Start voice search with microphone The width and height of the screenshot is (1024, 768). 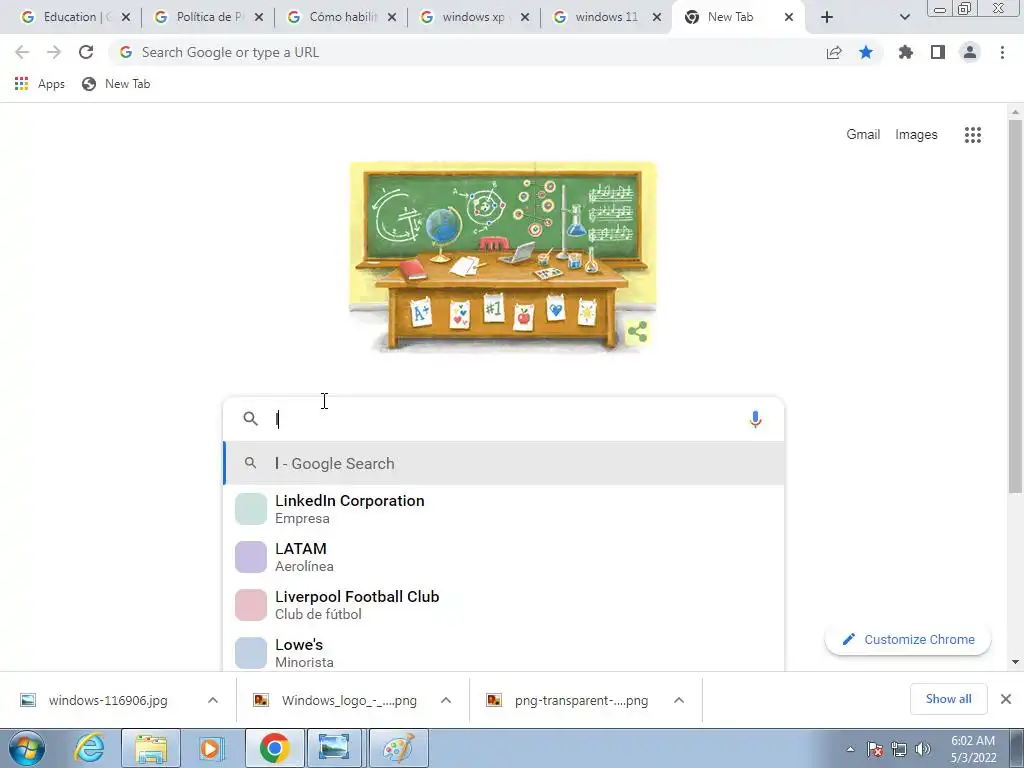756,419
